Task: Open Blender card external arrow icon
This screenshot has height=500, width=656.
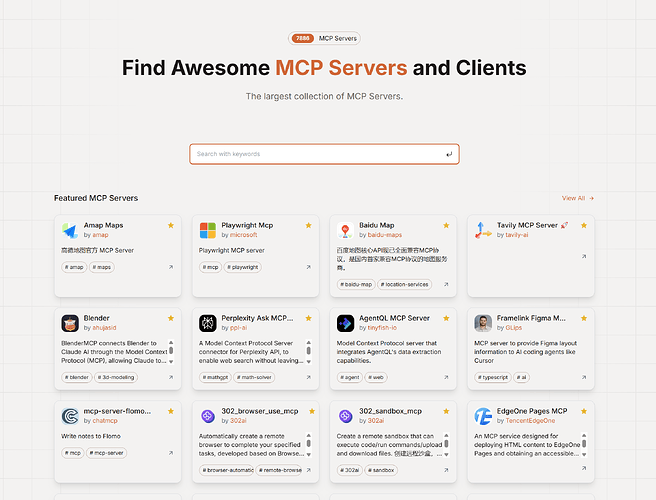Action: 171,377
